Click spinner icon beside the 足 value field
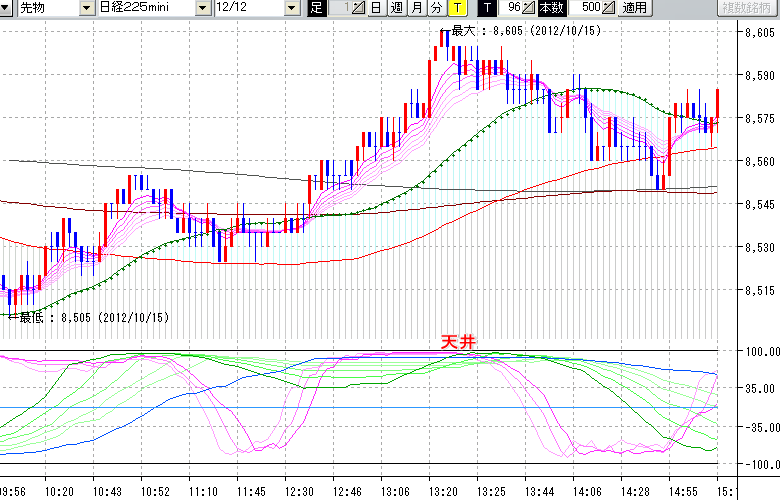Viewport: 780px width, 500px height. [357, 8]
